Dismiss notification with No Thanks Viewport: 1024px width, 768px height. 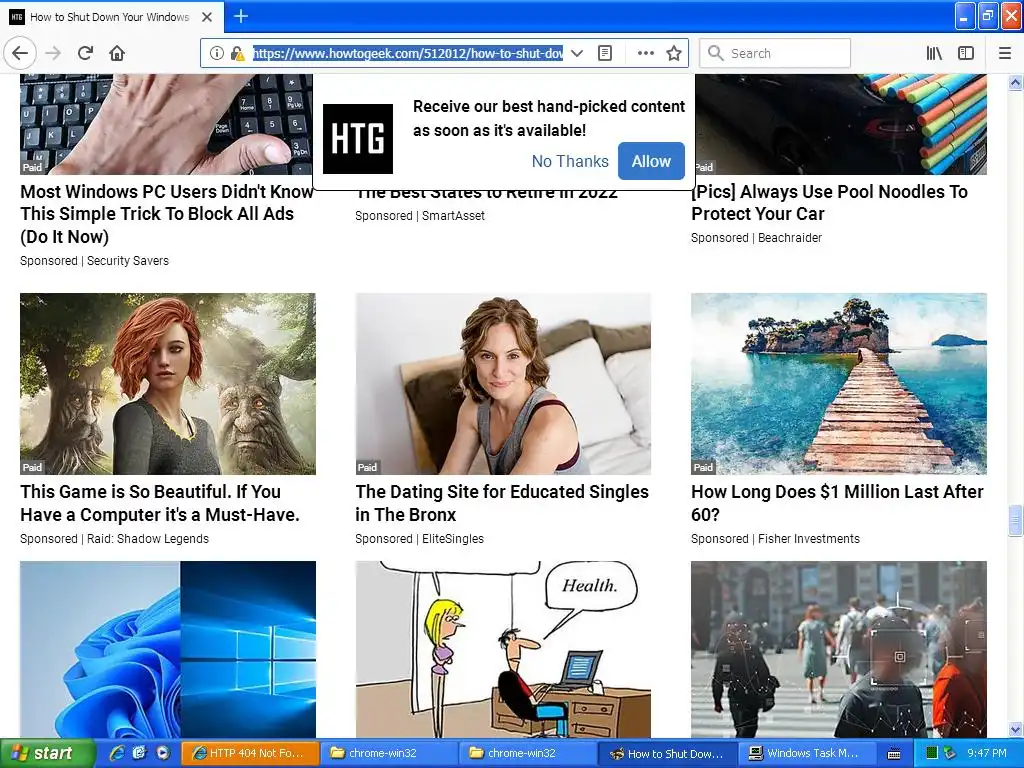pos(570,161)
